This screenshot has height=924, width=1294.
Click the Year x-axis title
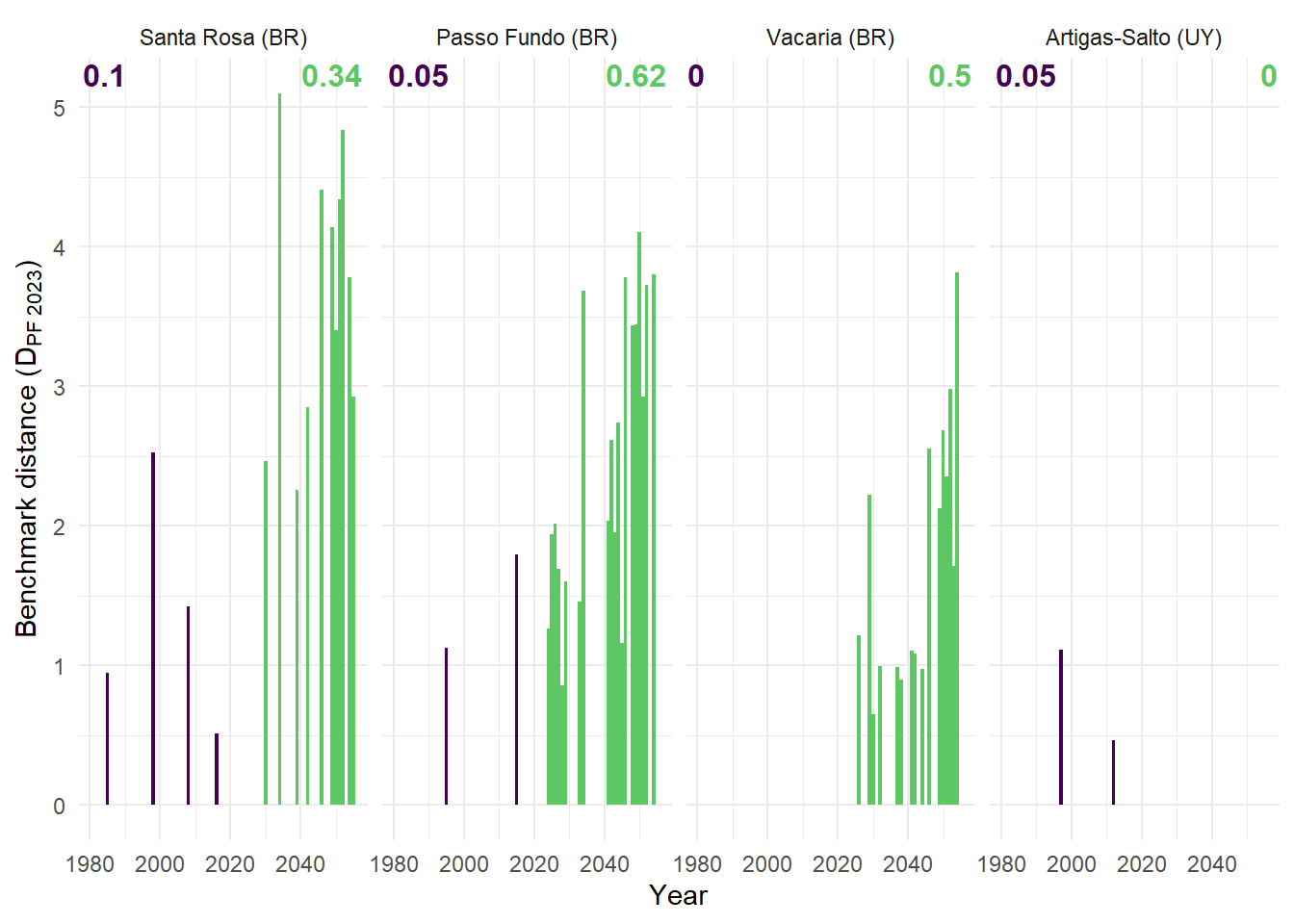[678, 895]
